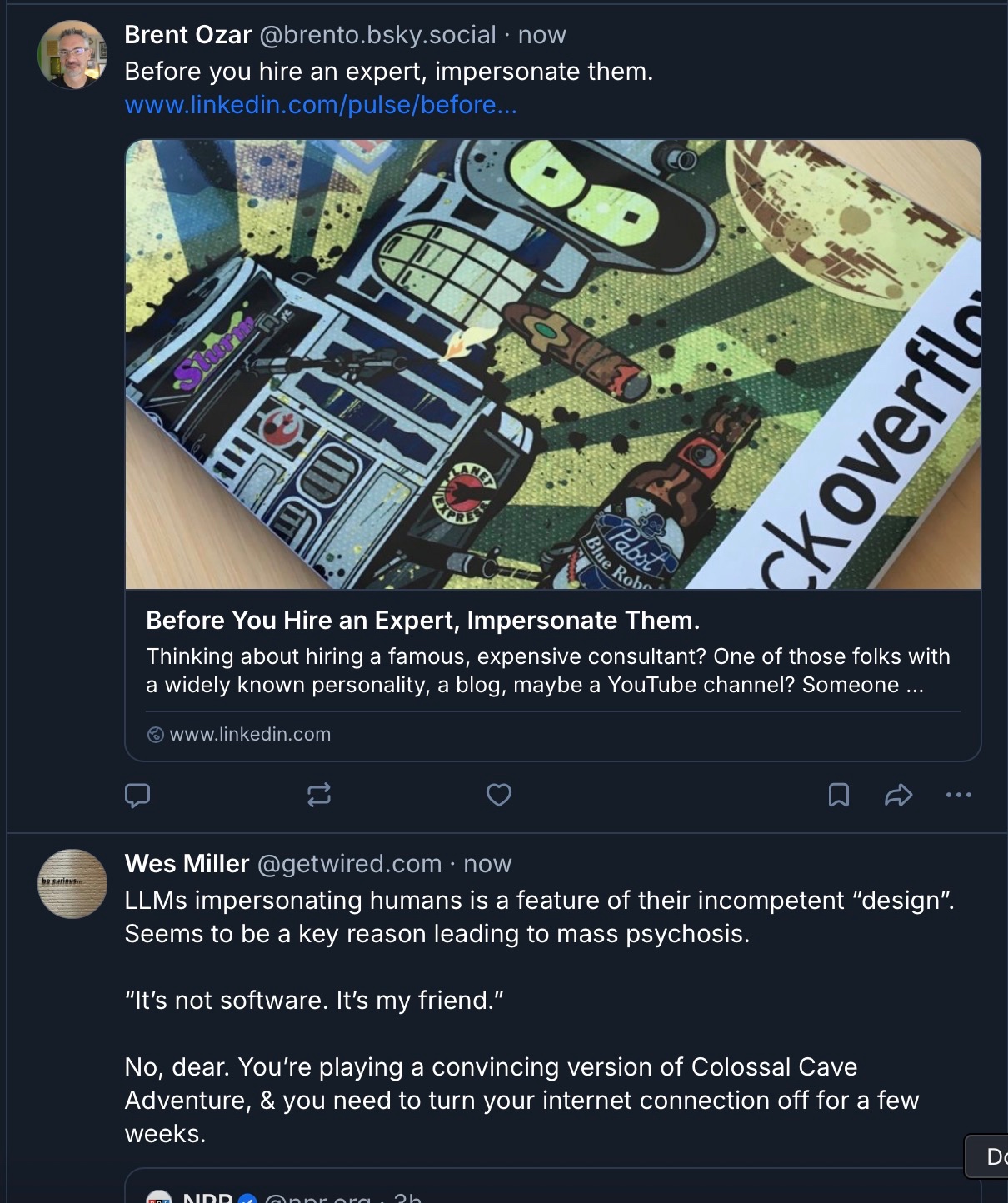Open the three-dot more options menu

tap(958, 796)
